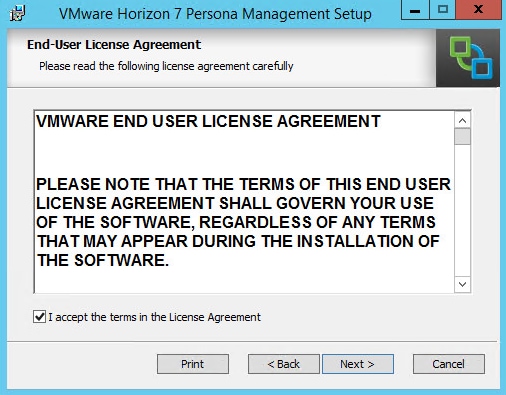Screen dimensions: 506x395
Task: Click the installer icon in title bar
Action: click(17, 13)
